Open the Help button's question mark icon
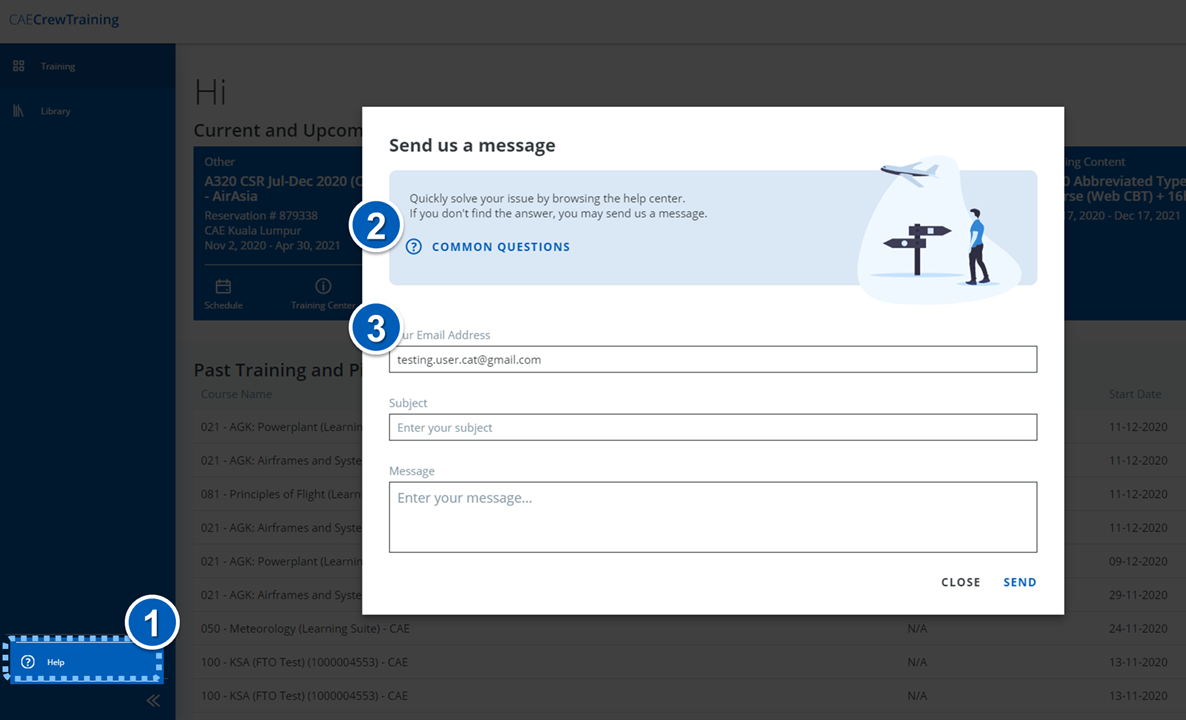1186x720 pixels. tap(28, 662)
